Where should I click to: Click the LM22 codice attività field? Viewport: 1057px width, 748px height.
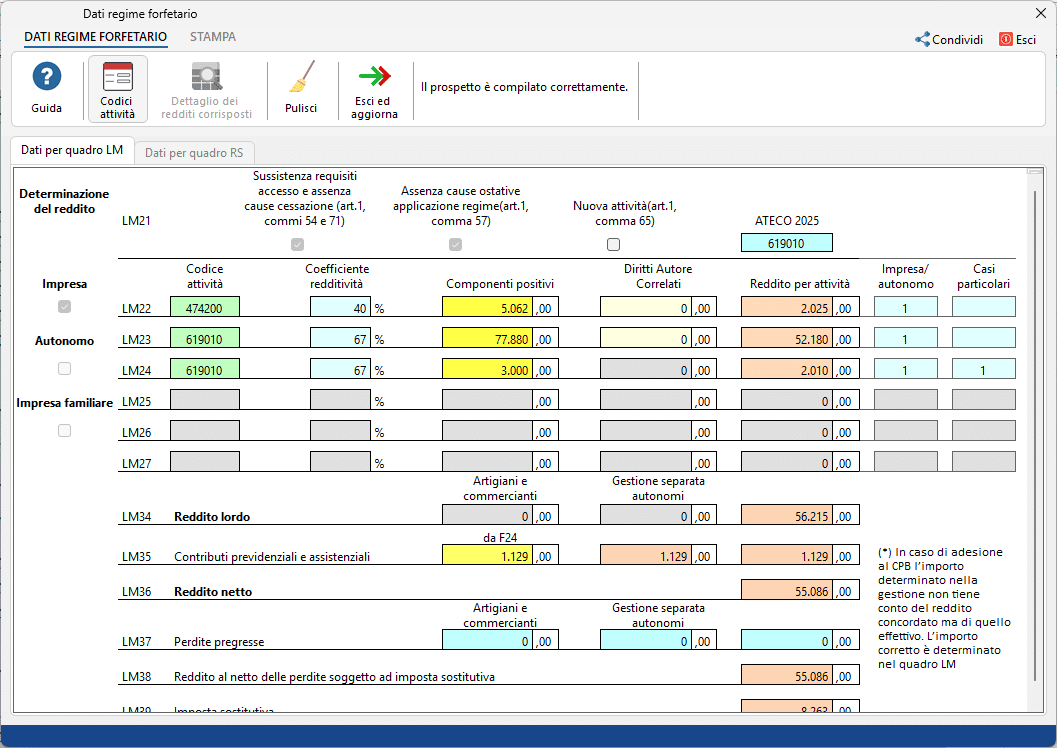(207, 307)
